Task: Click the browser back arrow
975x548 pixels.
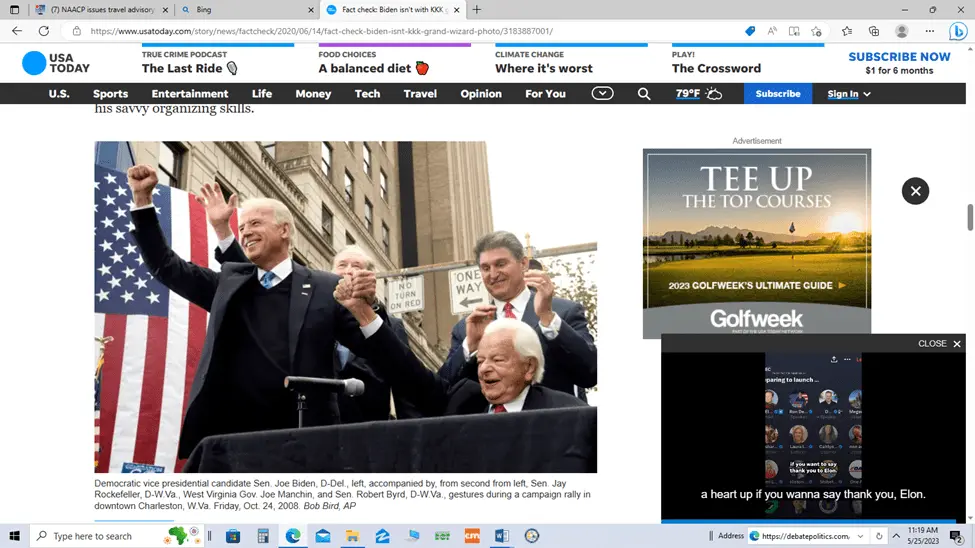Action: [x=17, y=31]
